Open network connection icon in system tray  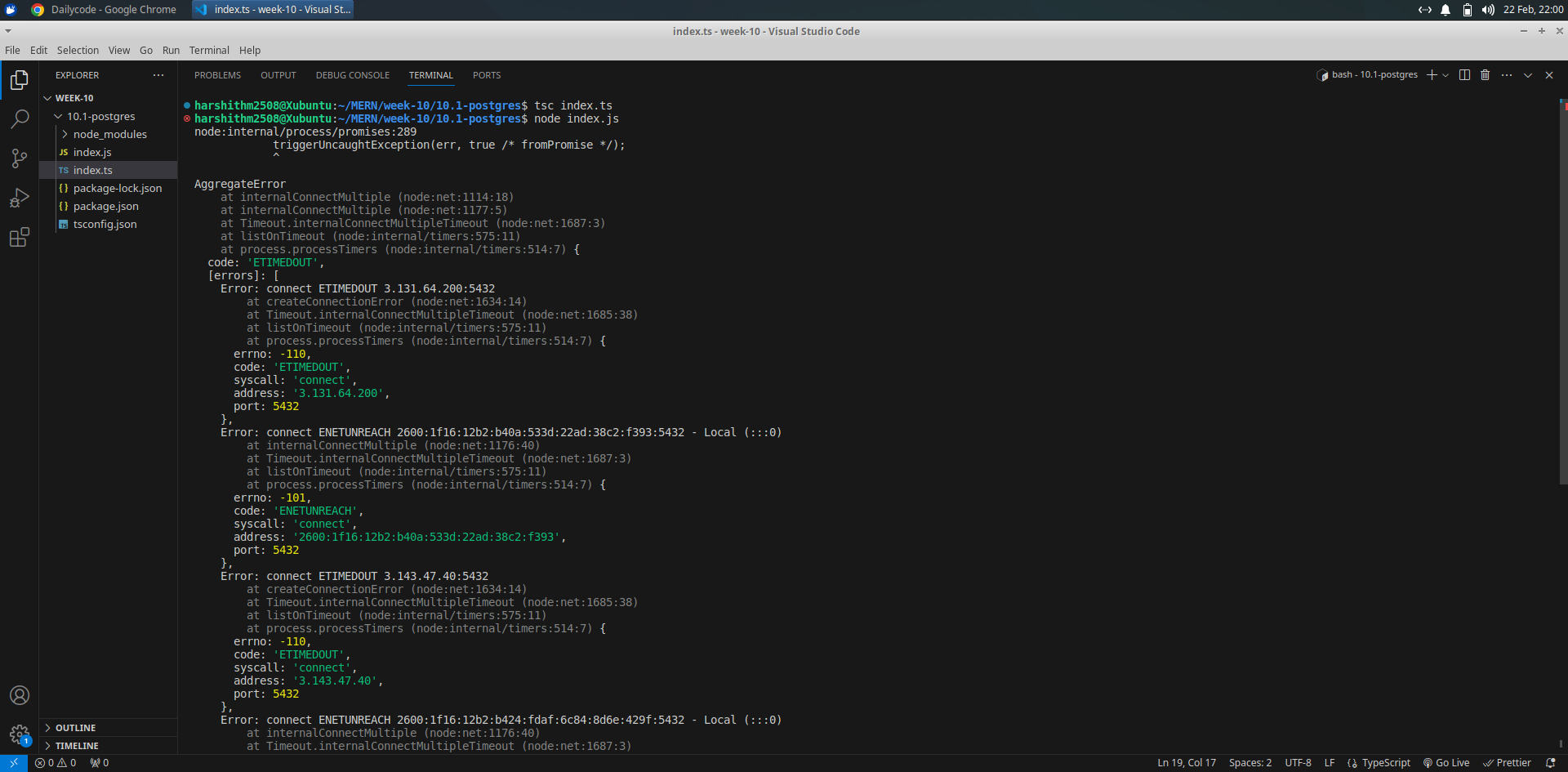[1425, 10]
